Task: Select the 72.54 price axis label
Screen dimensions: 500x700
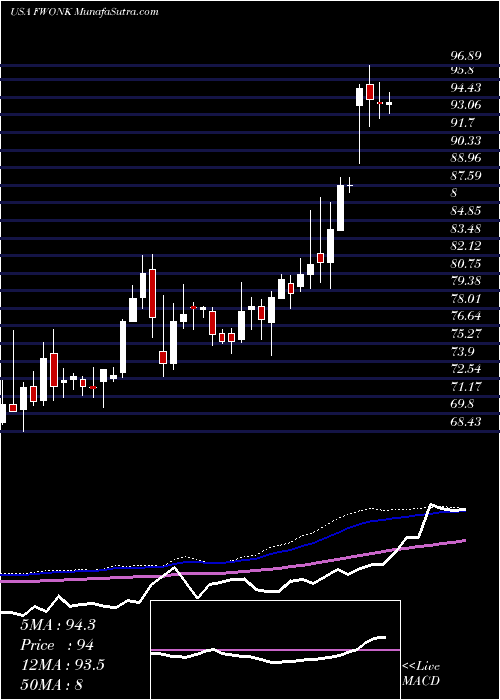Action: coord(466,369)
